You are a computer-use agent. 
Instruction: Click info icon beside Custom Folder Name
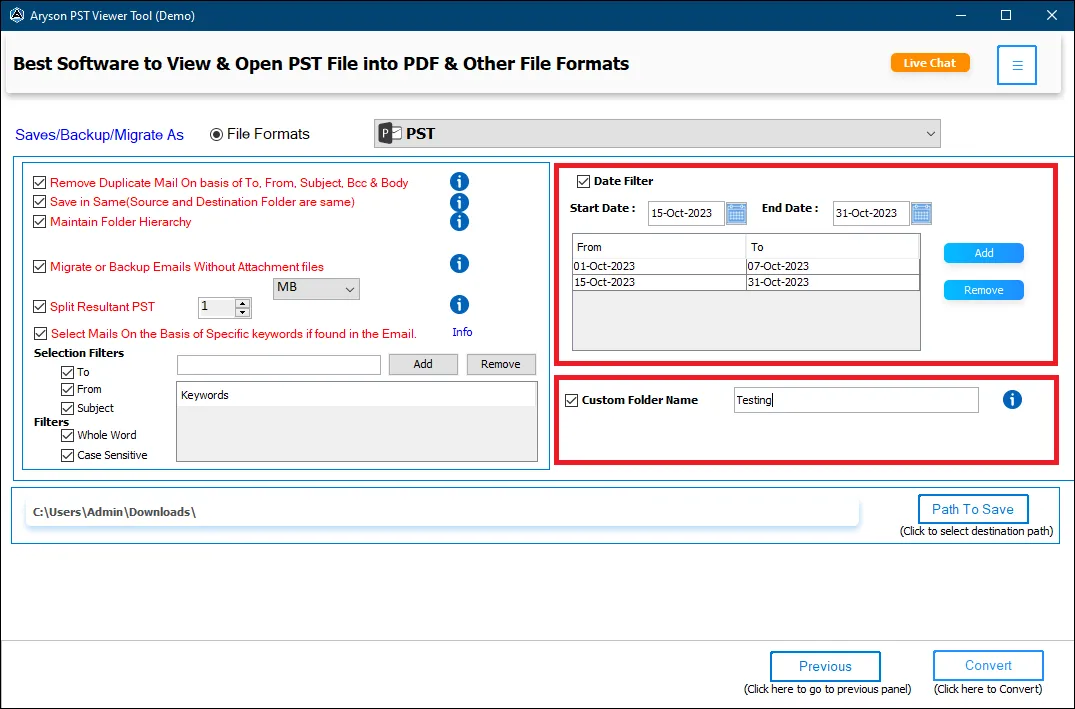1012,400
